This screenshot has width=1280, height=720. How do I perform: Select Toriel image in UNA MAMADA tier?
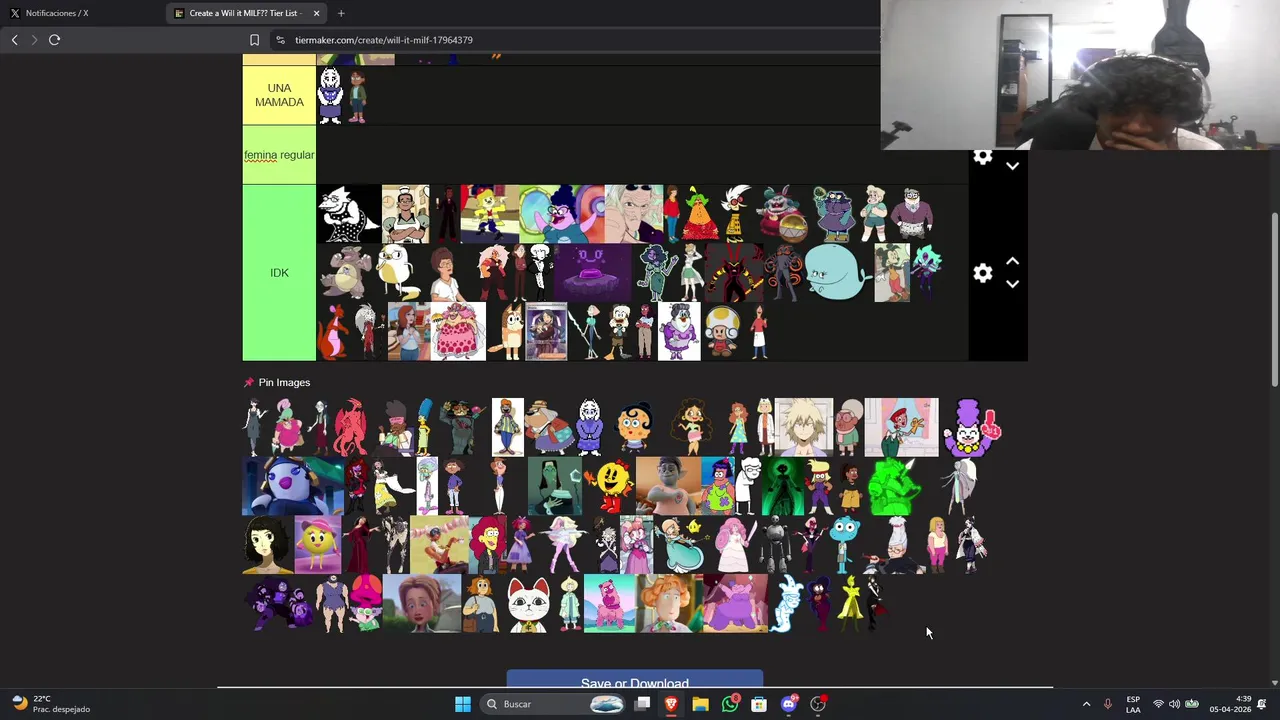[330, 95]
